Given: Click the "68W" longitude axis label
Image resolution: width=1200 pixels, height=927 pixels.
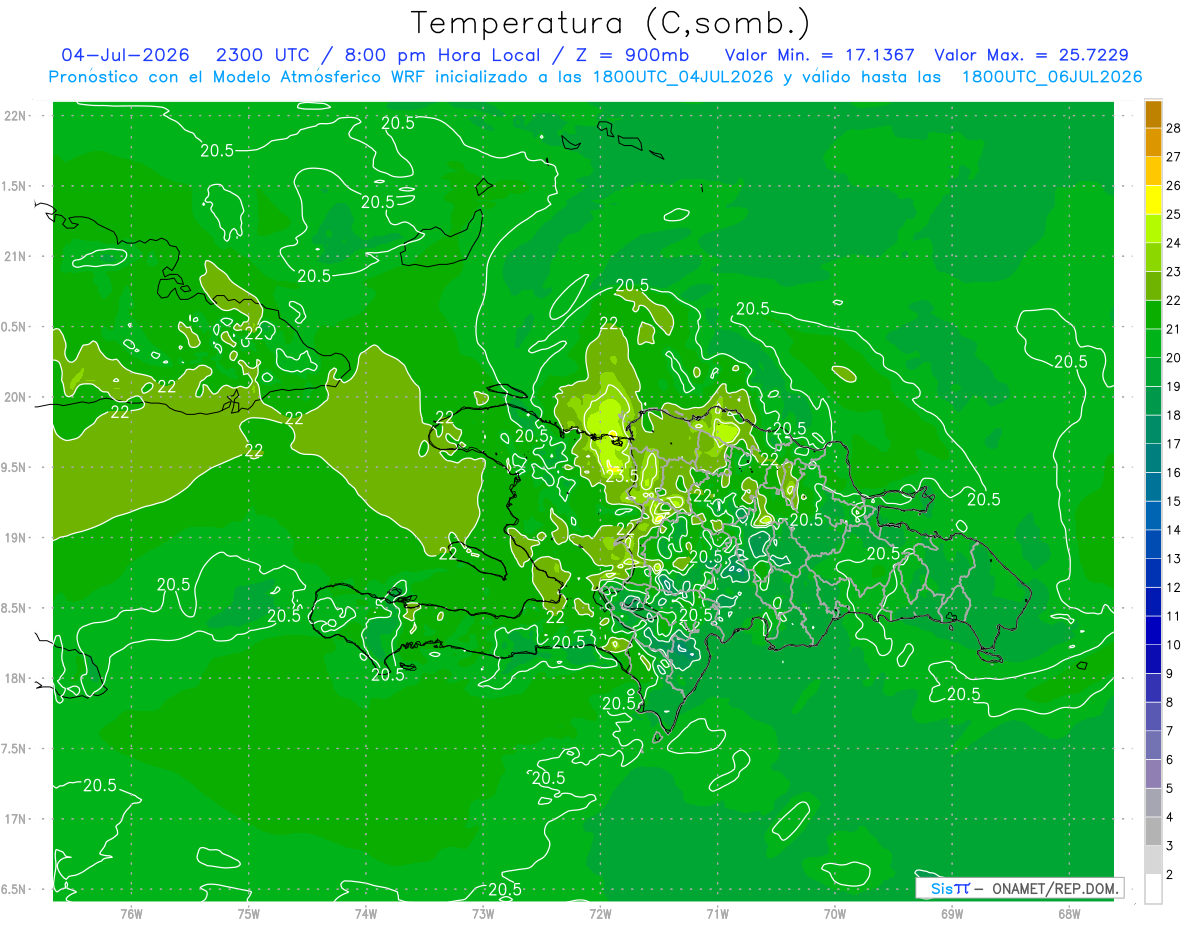Looking at the screenshot, I should (1069, 913).
